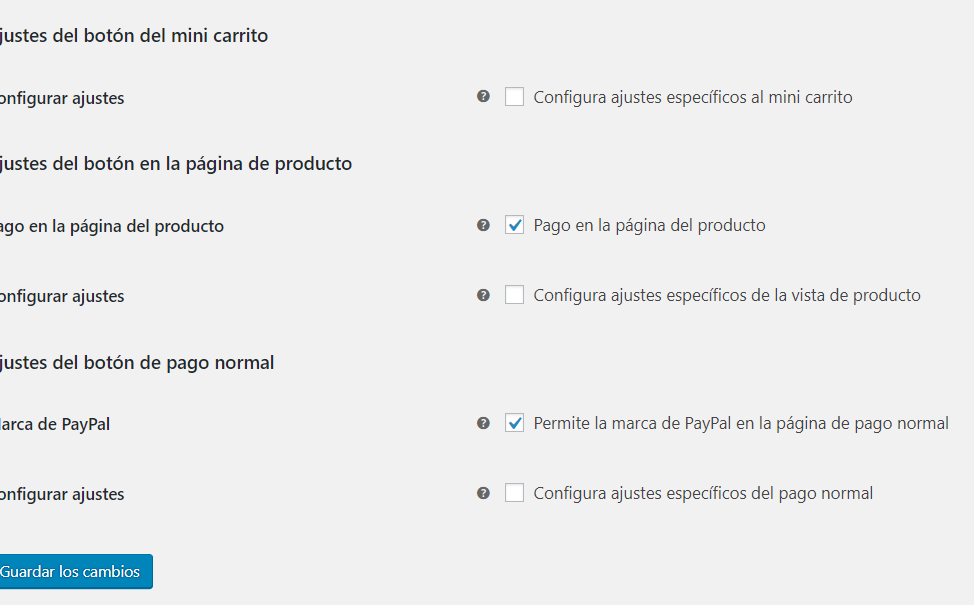
Task: Click 'Configurar ajustes' label under pago normal heading
Action: tap(61, 494)
